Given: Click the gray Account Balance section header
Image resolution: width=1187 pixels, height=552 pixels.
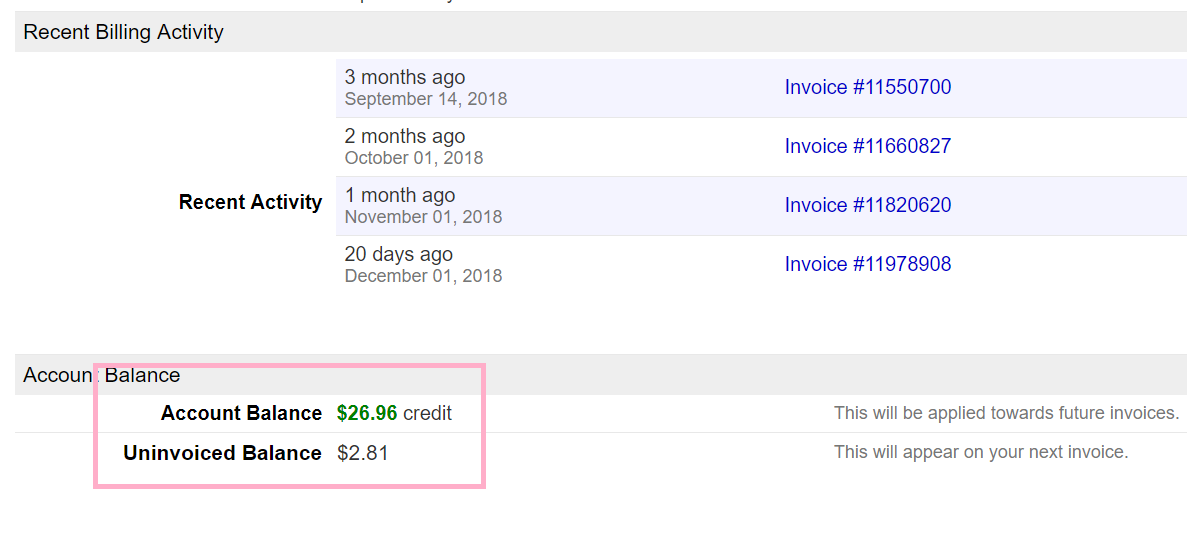Looking at the screenshot, I should click(x=101, y=375).
